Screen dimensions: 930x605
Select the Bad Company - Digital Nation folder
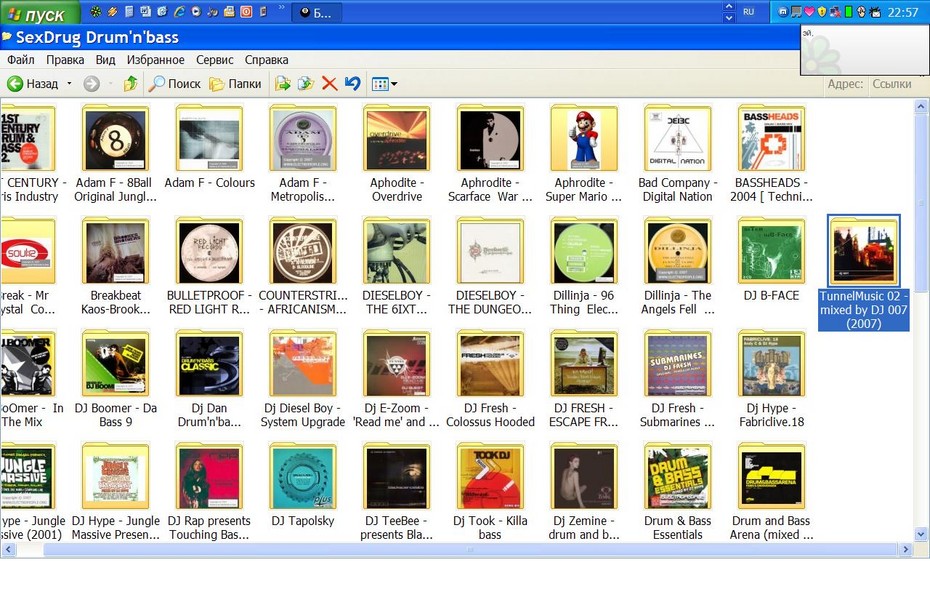(677, 154)
